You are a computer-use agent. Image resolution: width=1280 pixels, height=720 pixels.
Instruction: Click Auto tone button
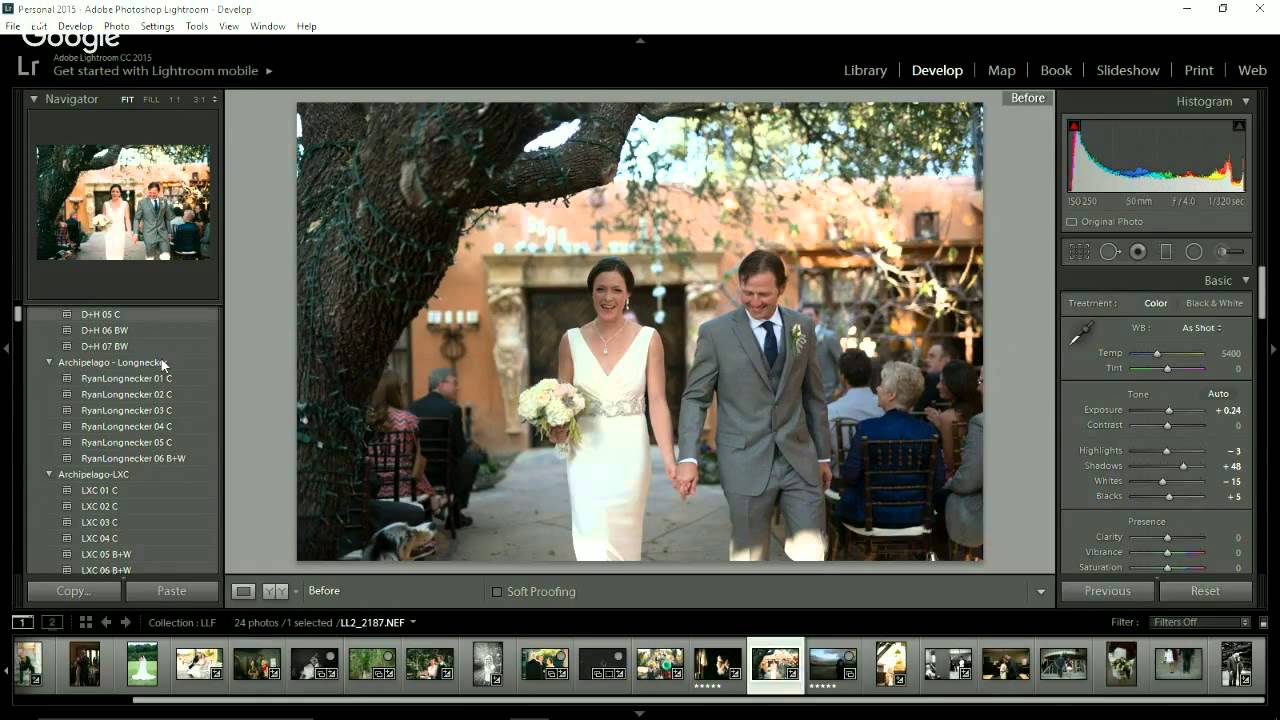pos(1218,394)
